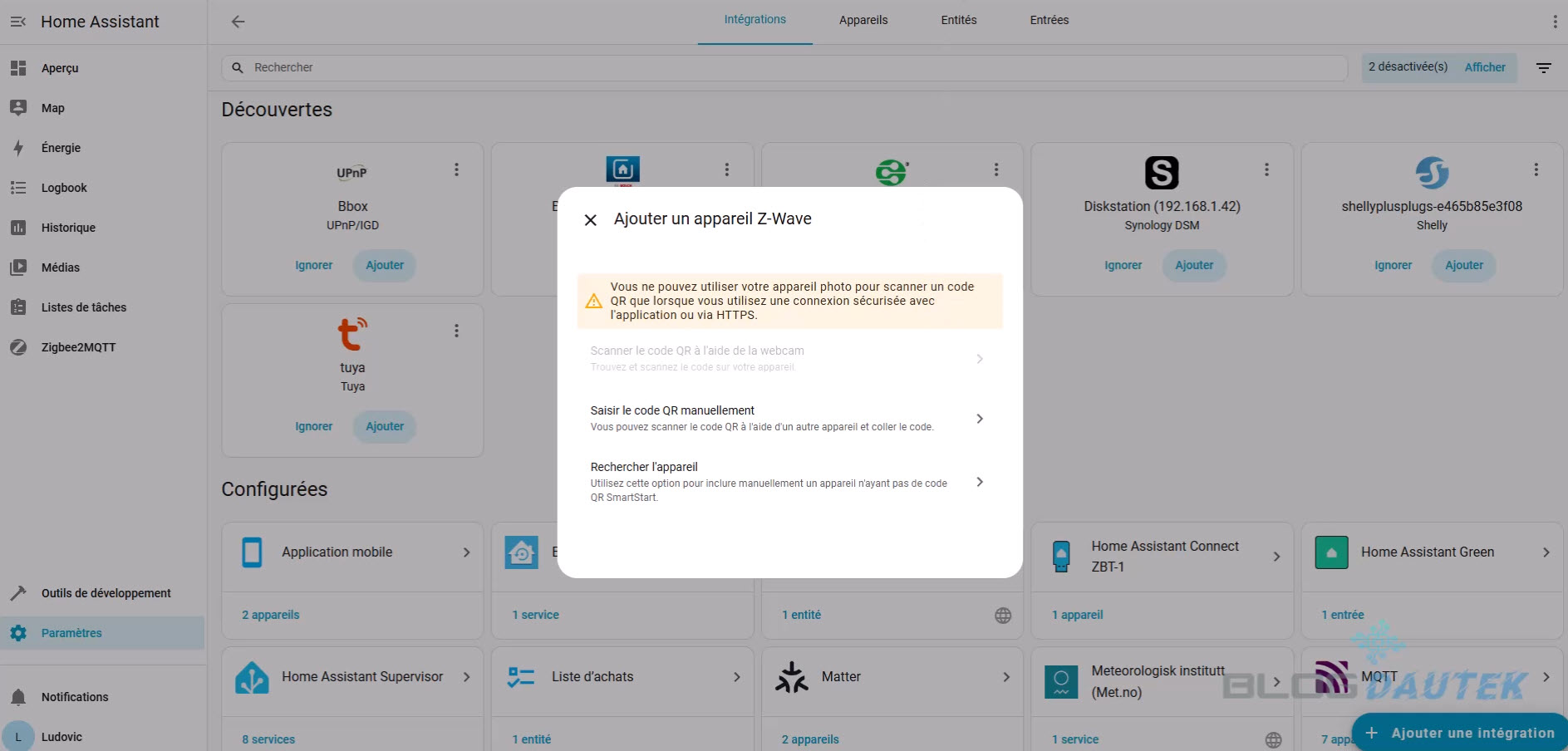Open the filter icon beside Afficher
Viewport: 1568px width, 751px height.
1543,68
